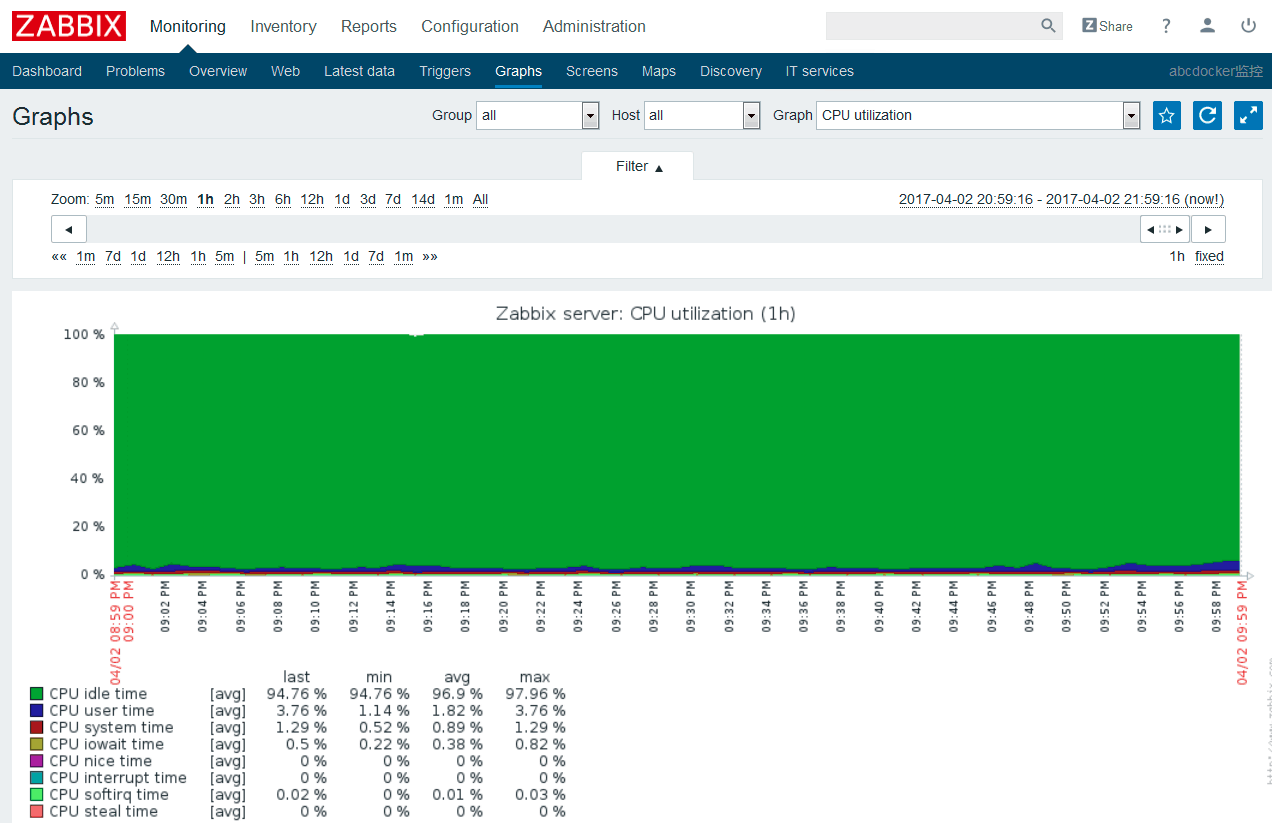
Task: Switch zoom to All period
Action: pyautogui.click(x=480, y=199)
